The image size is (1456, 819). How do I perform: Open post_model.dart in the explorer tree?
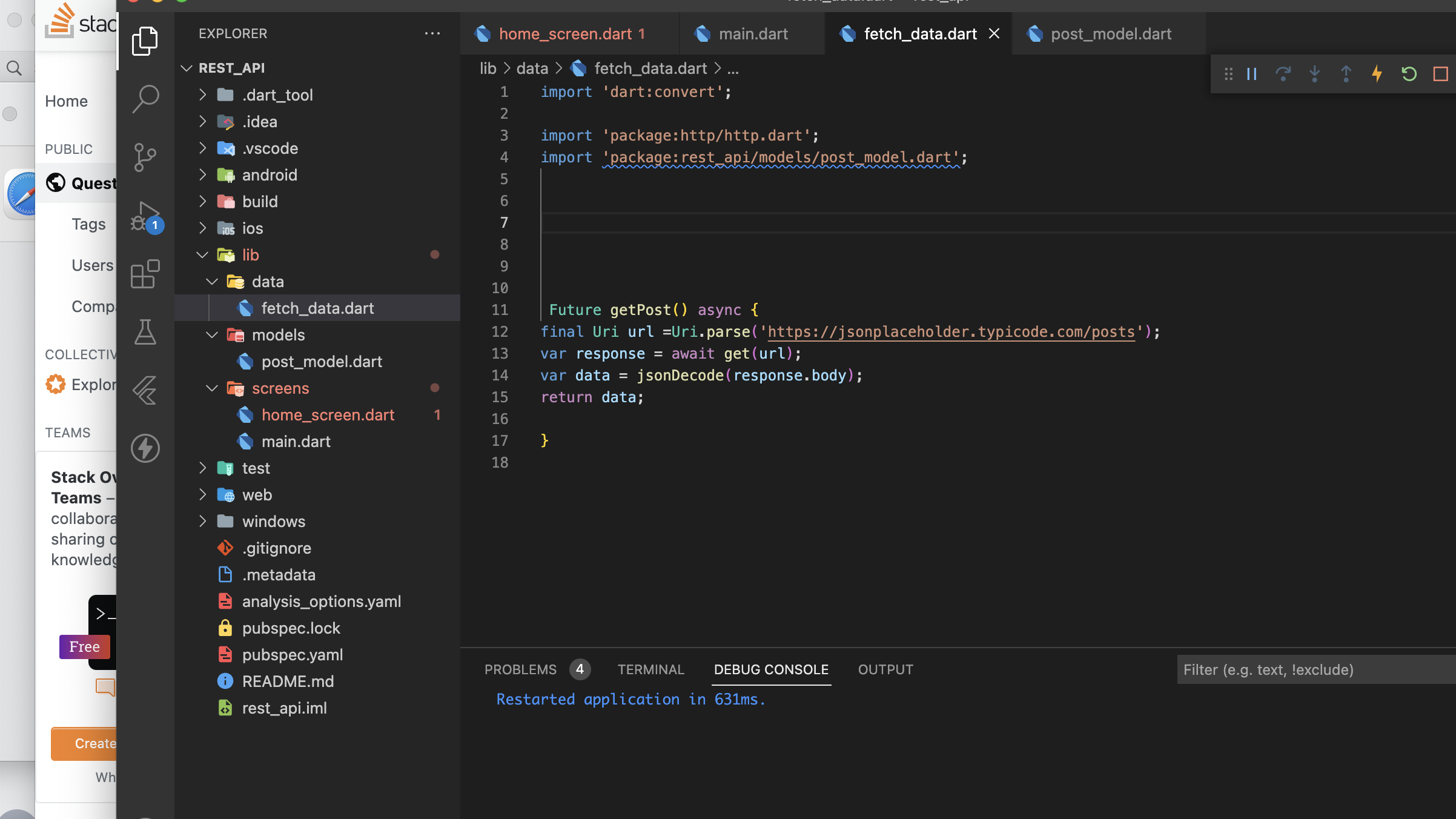click(x=317, y=361)
